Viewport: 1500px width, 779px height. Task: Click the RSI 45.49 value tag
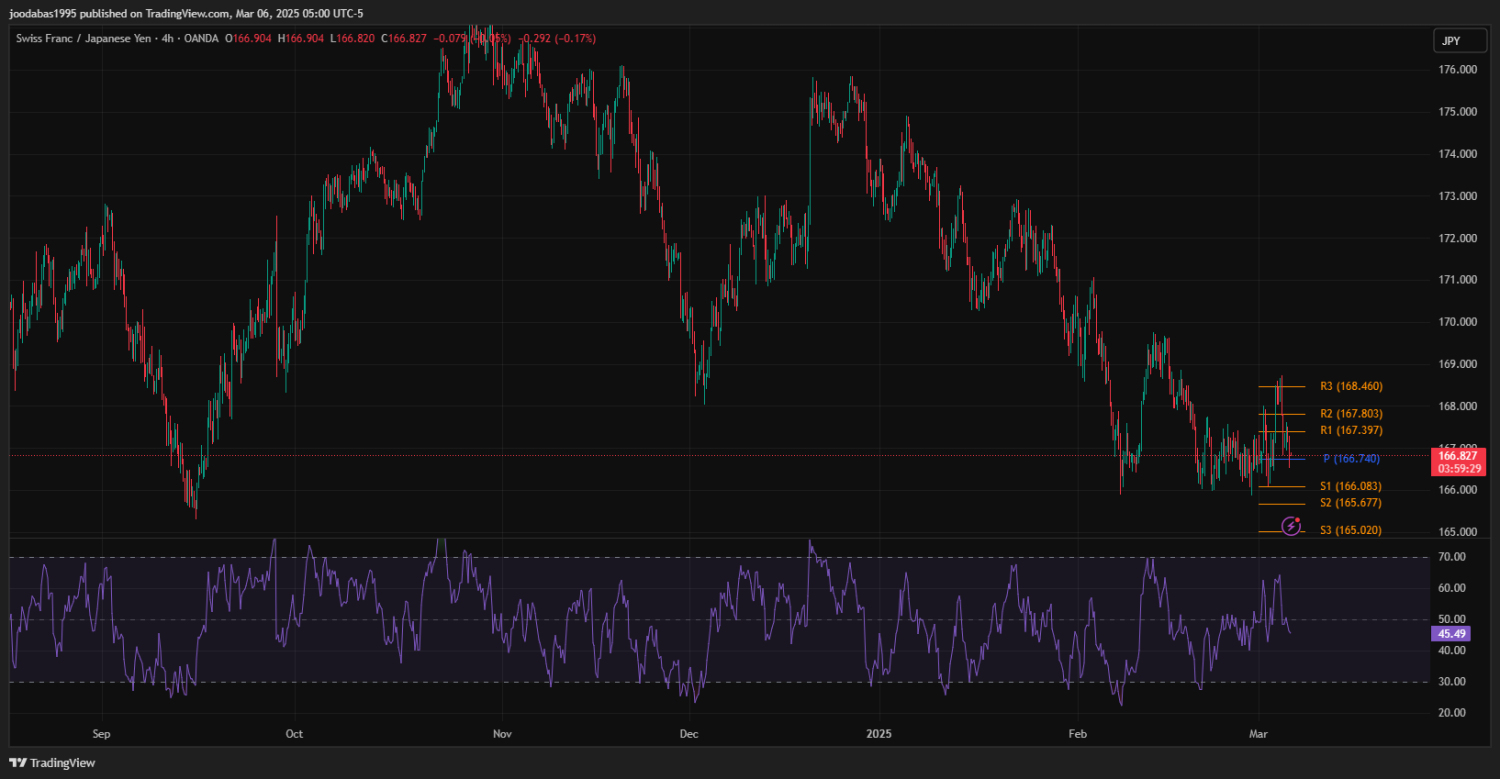click(x=1450, y=633)
